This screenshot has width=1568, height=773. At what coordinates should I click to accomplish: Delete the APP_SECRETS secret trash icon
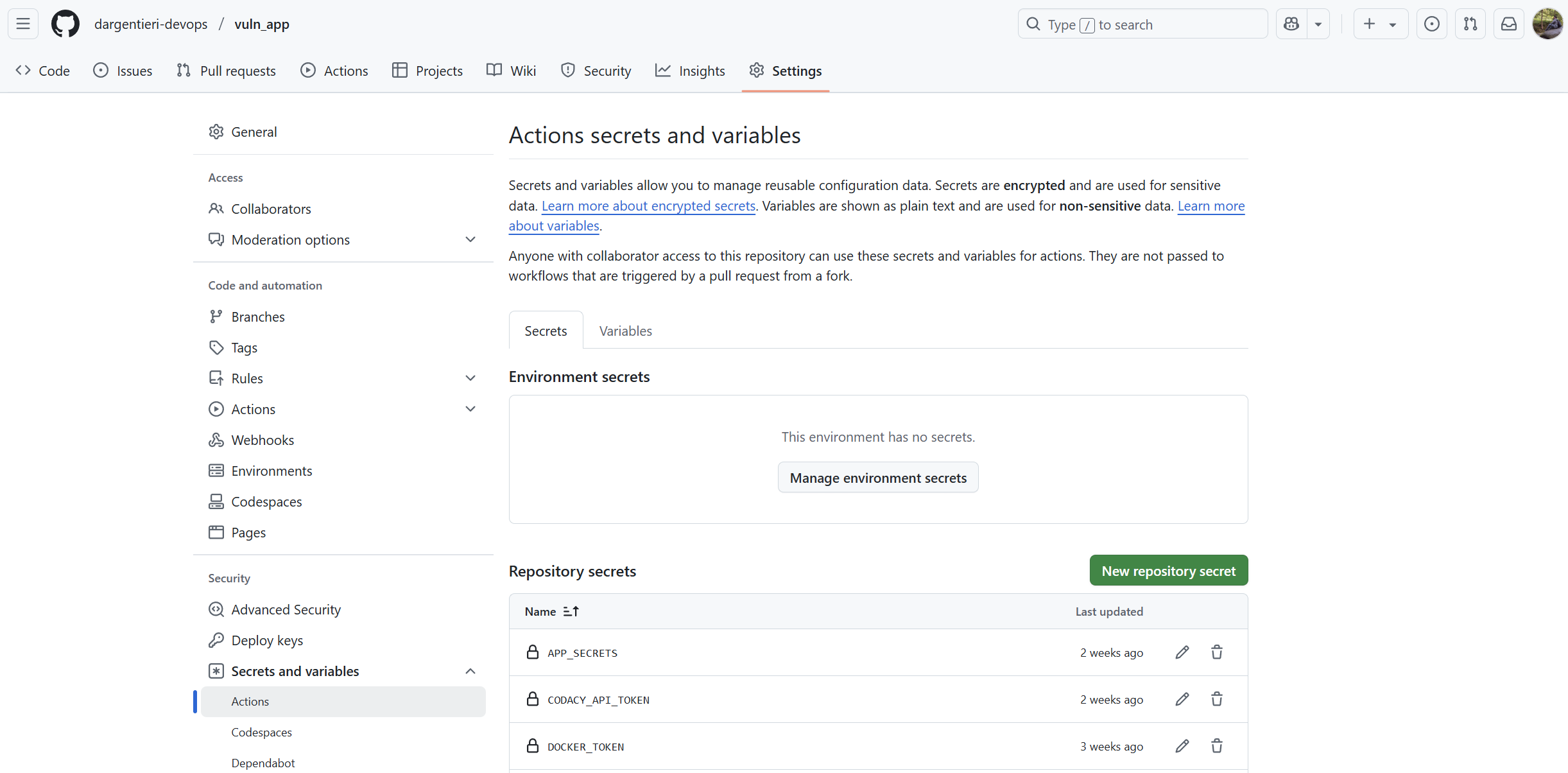pos(1216,652)
